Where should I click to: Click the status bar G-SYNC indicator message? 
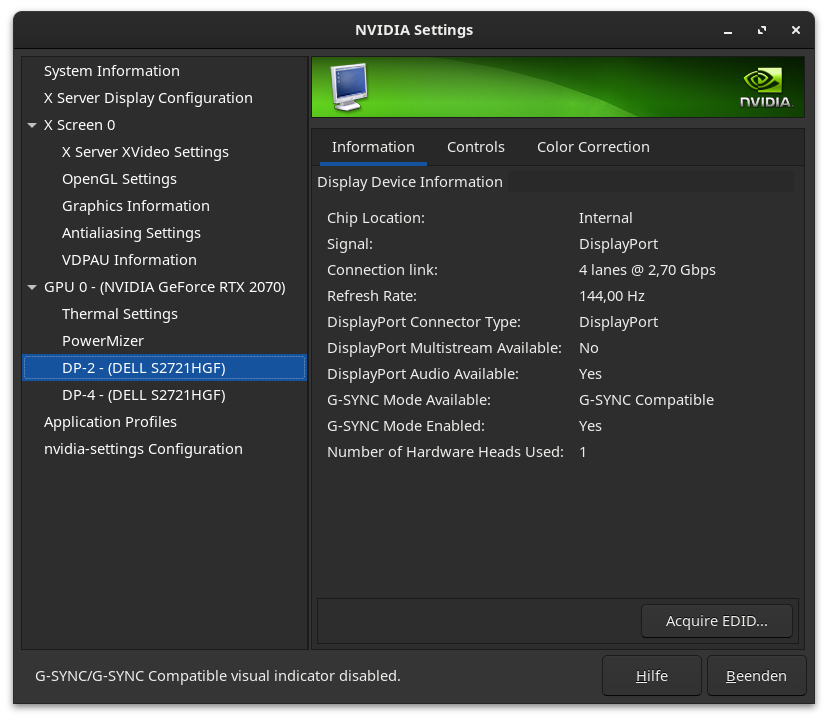[x=218, y=676]
